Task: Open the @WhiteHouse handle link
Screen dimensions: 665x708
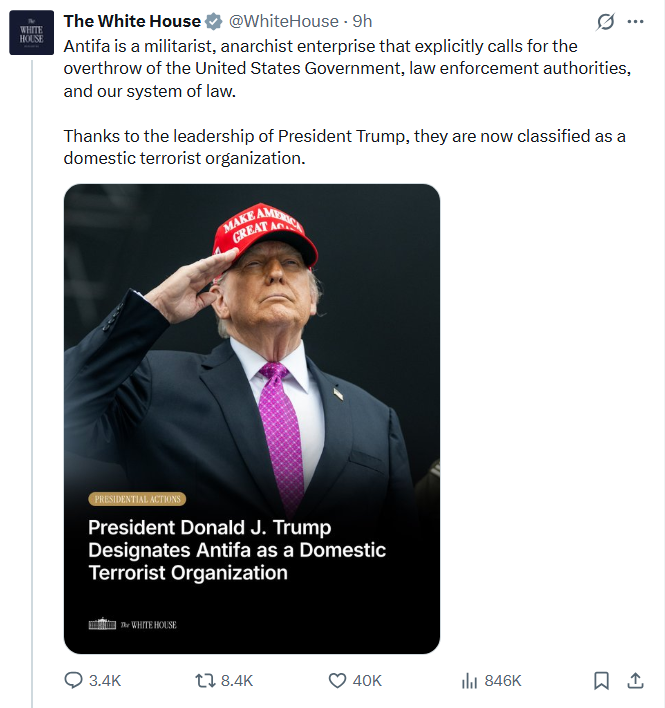Action: pyautogui.click(x=284, y=22)
